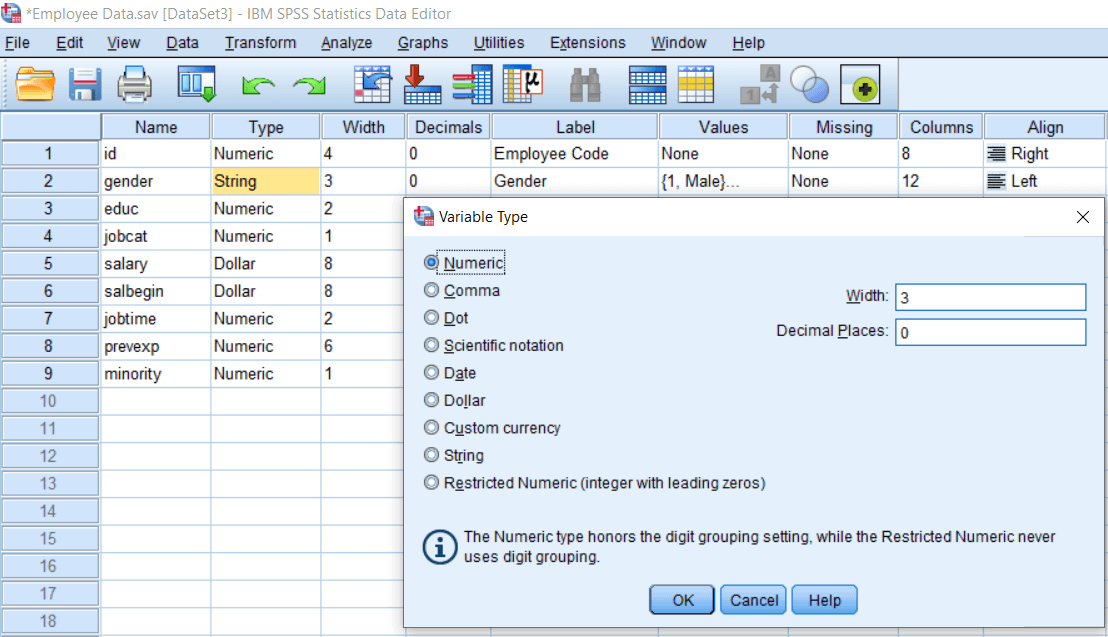This screenshot has height=637, width=1108.
Task: Open the Window menu
Action: tap(678, 43)
